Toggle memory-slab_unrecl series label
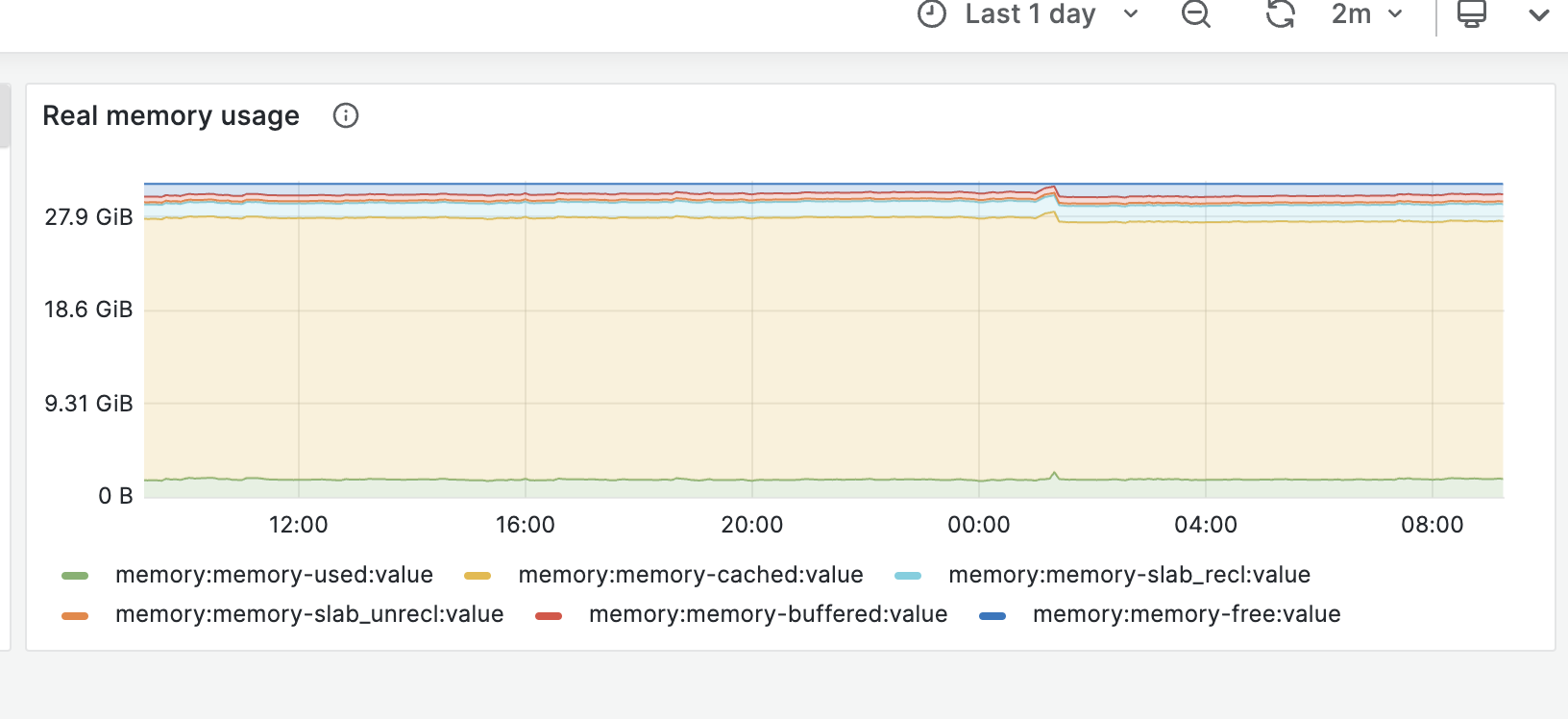 click(309, 614)
